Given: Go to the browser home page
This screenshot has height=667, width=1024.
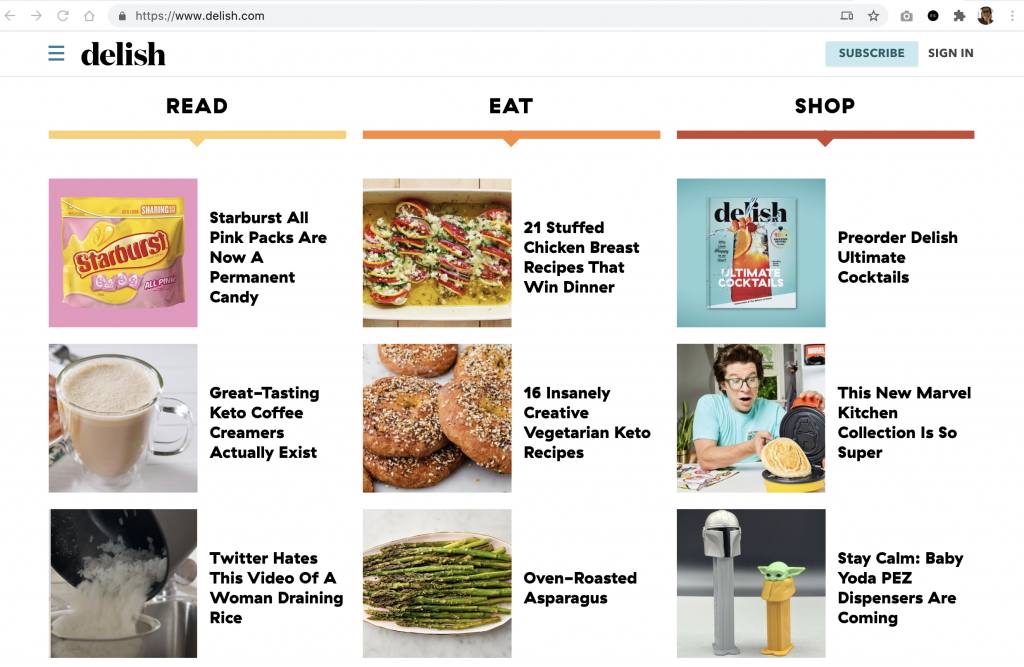Looking at the screenshot, I should point(89,16).
